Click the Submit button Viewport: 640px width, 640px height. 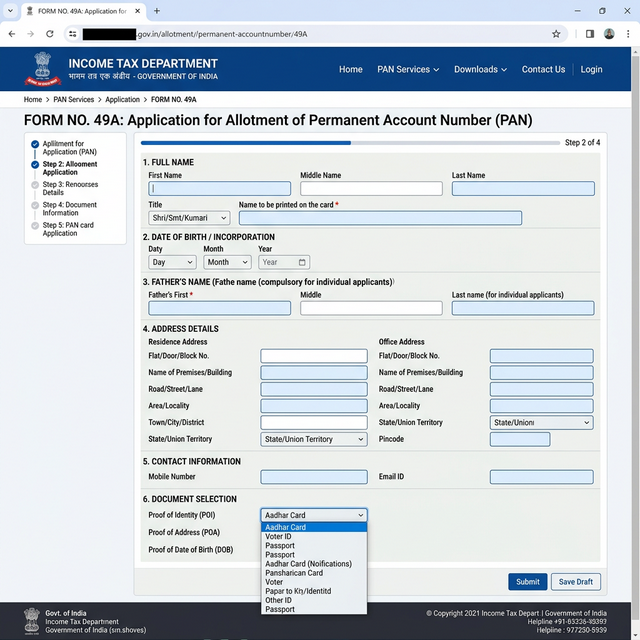(x=528, y=582)
